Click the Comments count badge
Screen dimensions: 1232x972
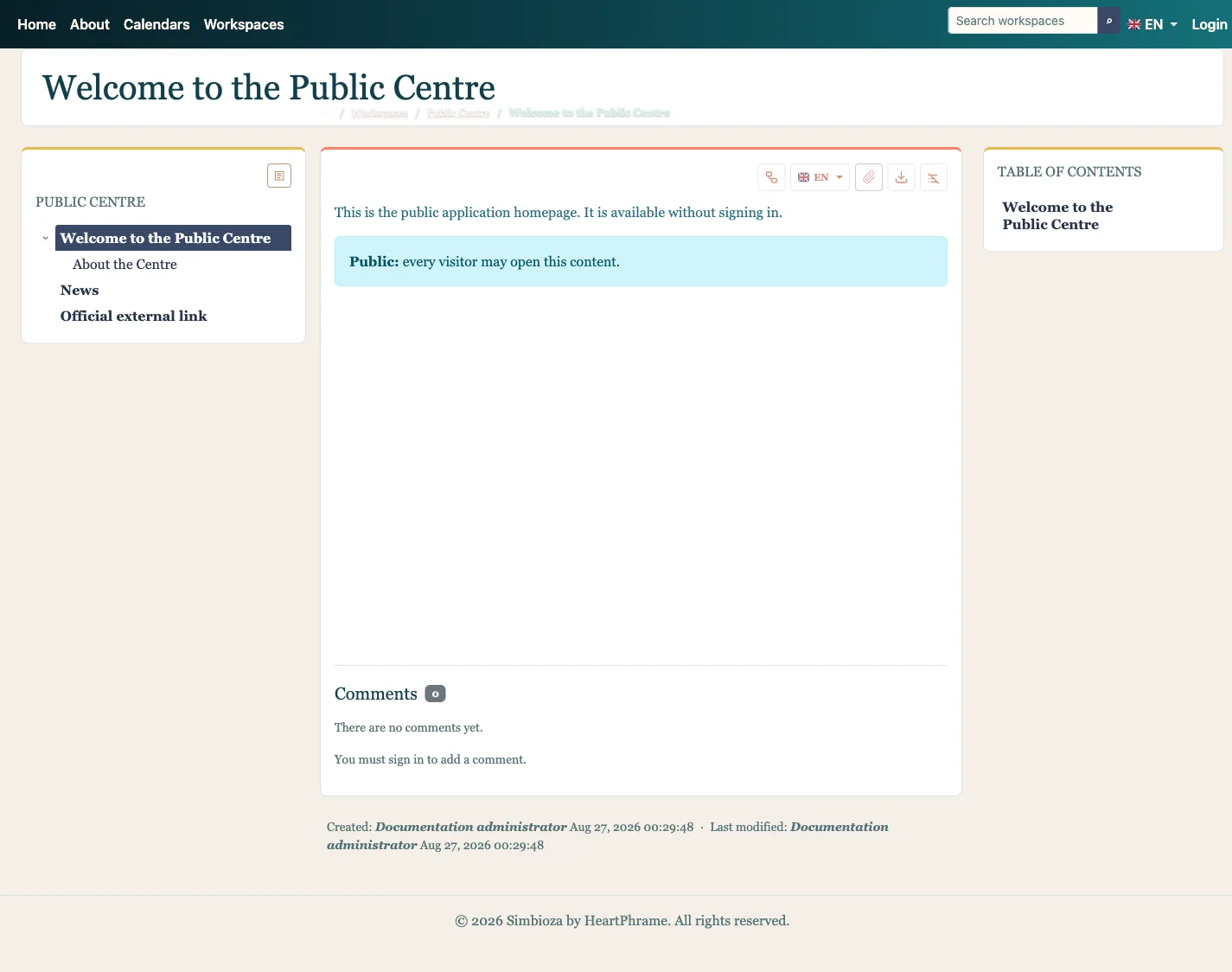[436, 694]
